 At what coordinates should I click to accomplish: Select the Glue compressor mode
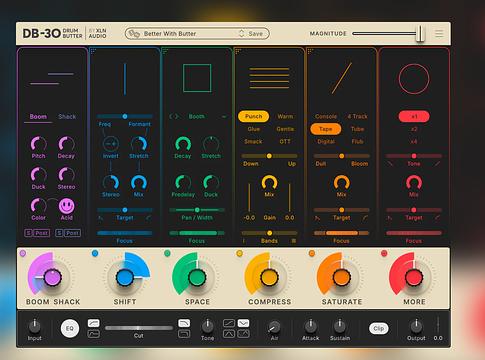tap(254, 129)
